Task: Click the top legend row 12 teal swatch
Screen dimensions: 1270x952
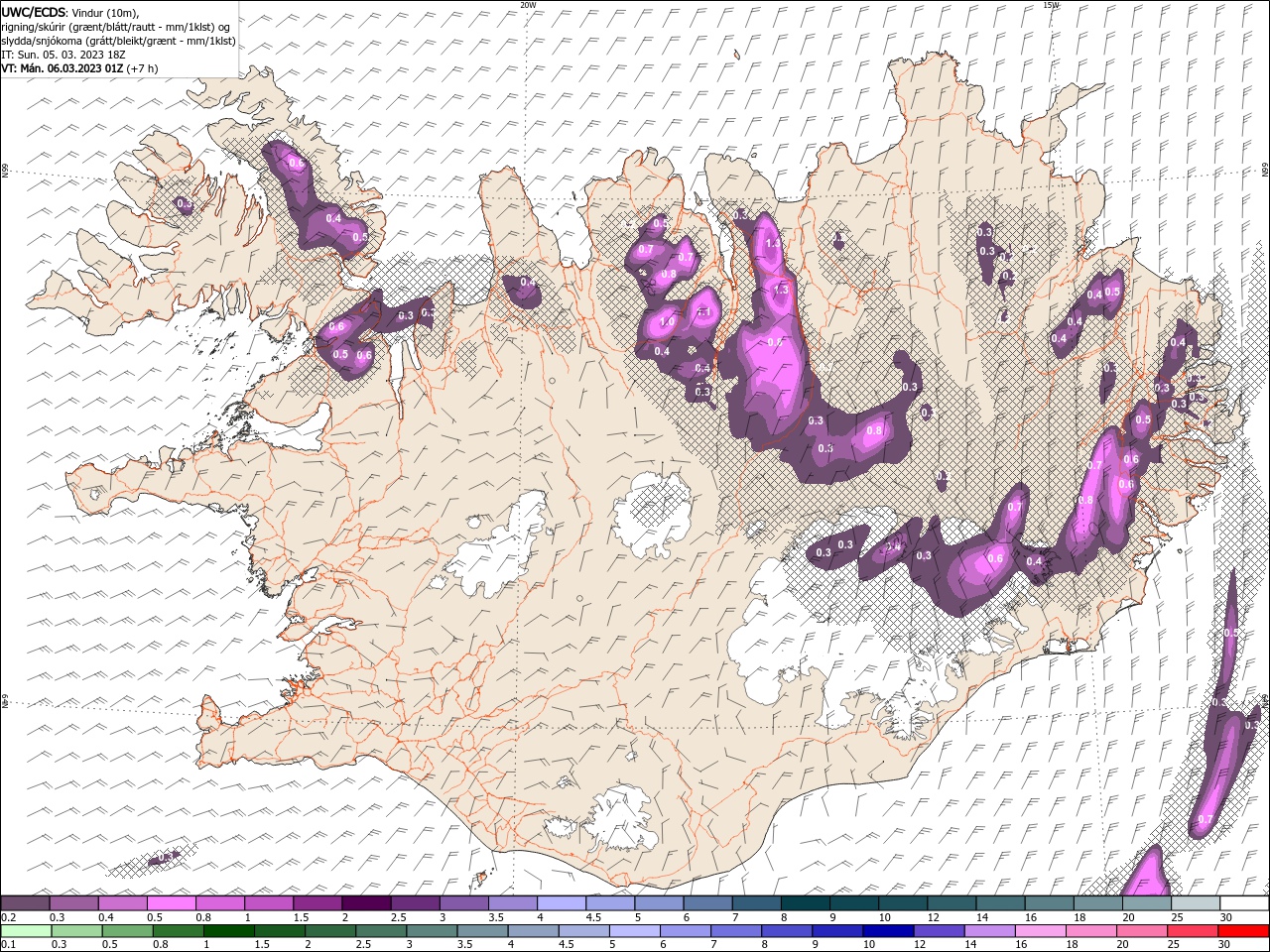Action: pos(952,903)
